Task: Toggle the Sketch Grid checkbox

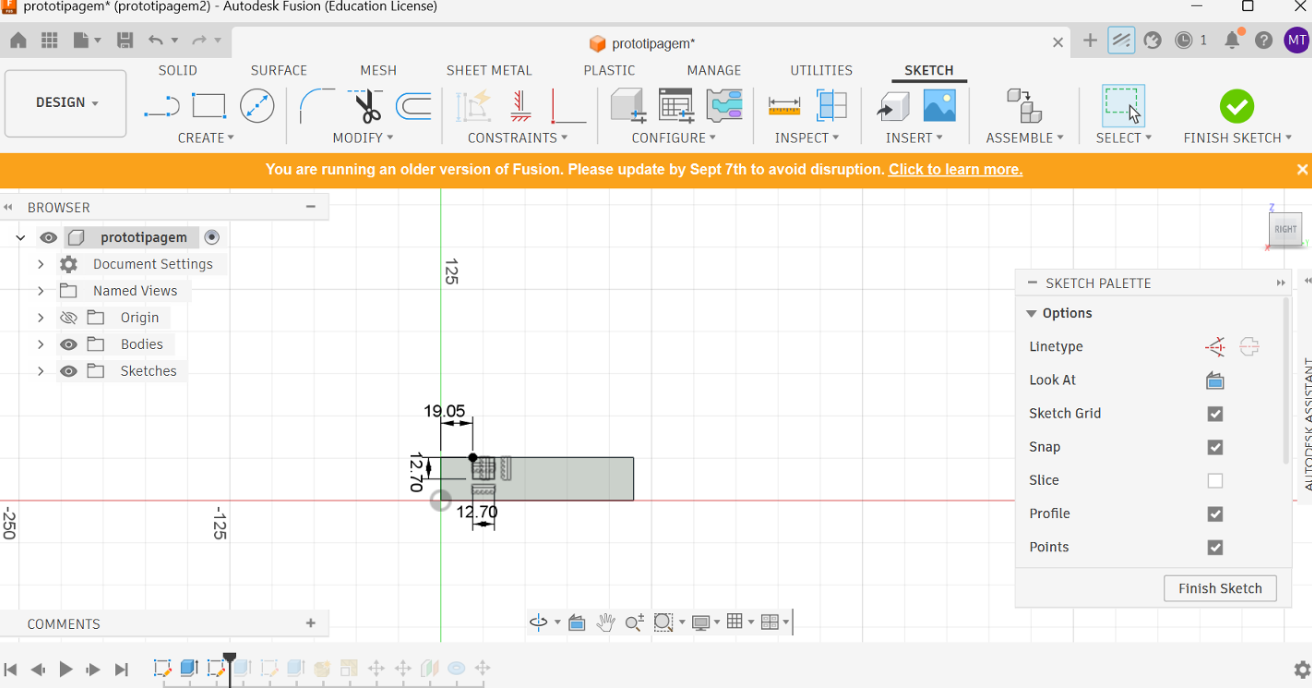Action: pyautogui.click(x=1215, y=414)
